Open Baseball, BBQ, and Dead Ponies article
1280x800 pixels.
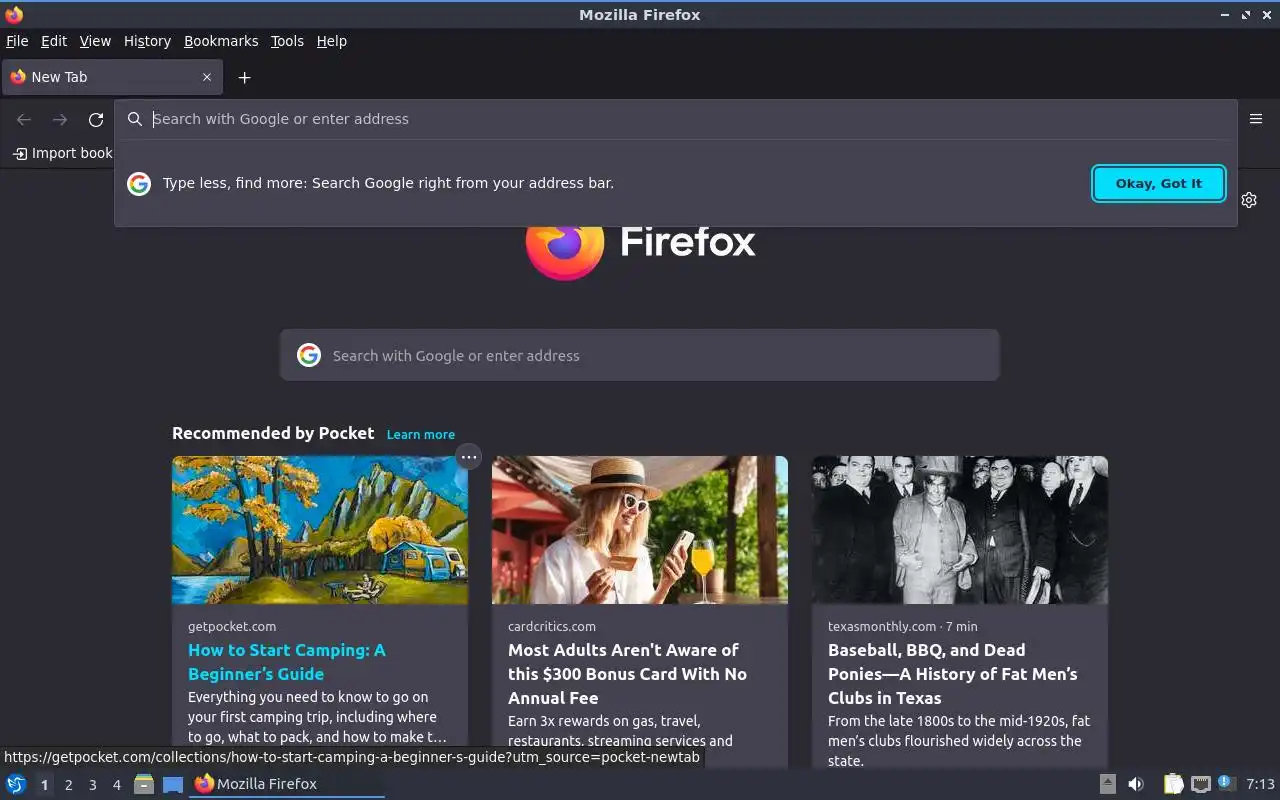[x=953, y=674]
